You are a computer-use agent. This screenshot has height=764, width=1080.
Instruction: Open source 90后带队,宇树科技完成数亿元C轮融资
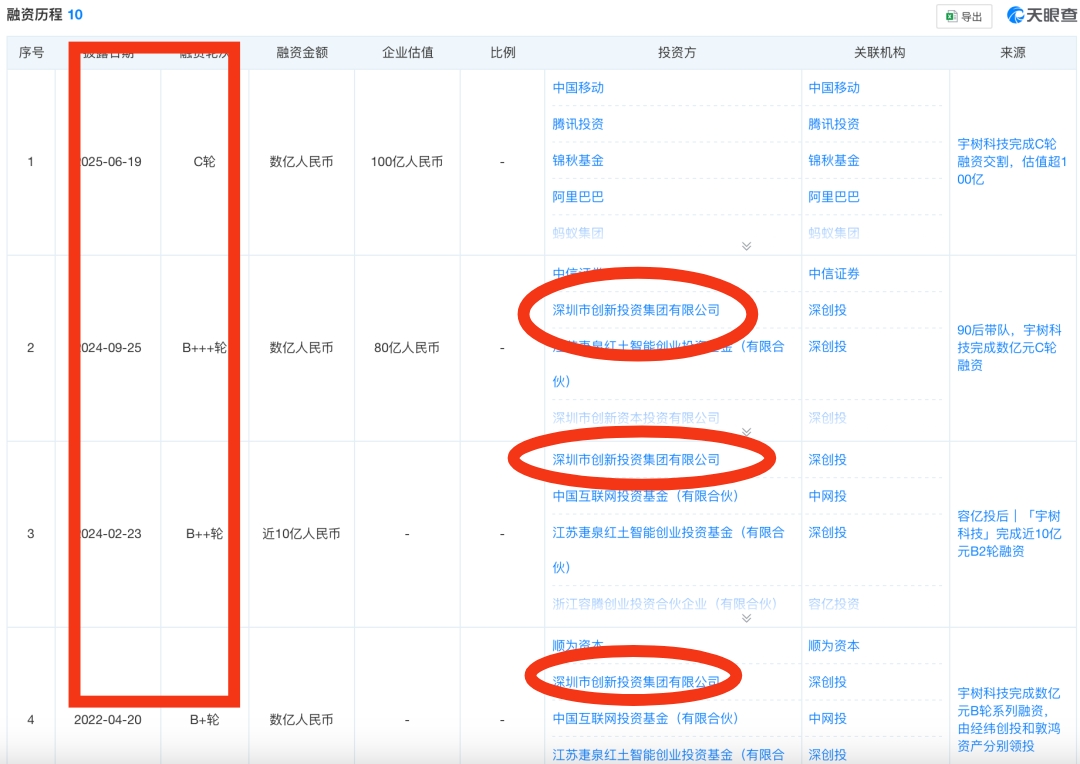pyautogui.click(x=1009, y=348)
